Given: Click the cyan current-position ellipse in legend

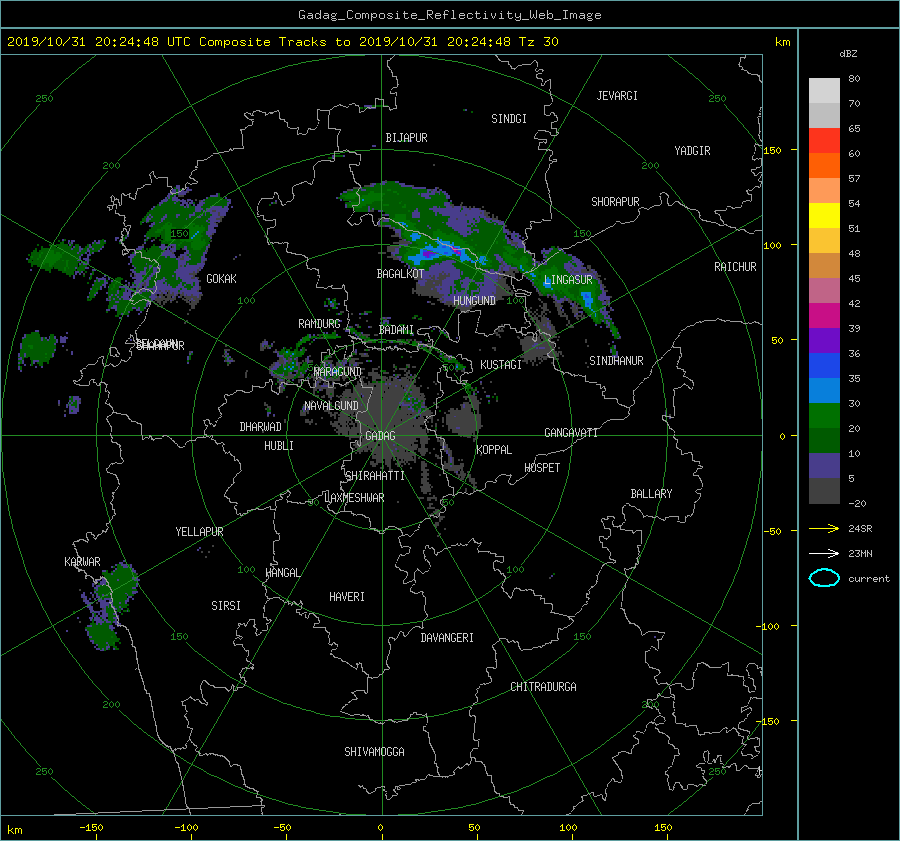Looking at the screenshot, I should point(824,578).
